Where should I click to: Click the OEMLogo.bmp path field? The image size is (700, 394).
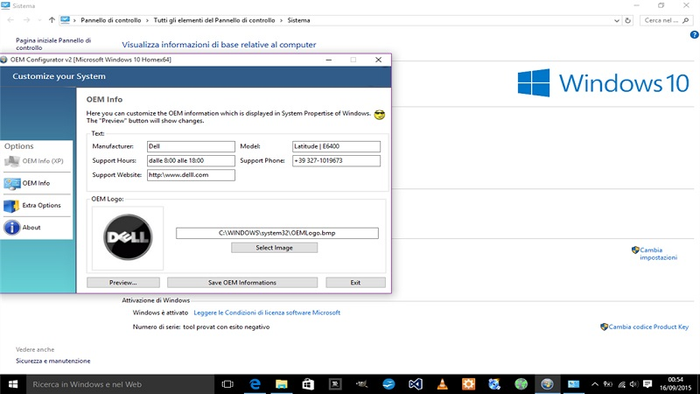[x=277, y=233]
